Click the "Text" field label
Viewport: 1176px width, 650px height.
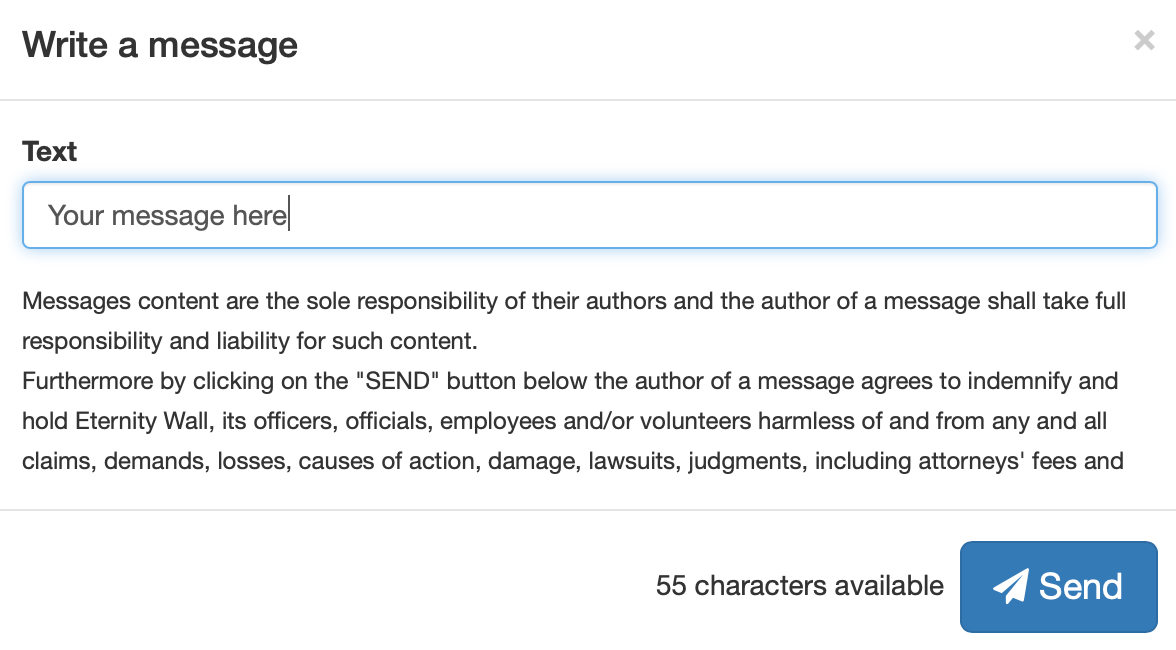pyautogui.click(x=50, y=151)
